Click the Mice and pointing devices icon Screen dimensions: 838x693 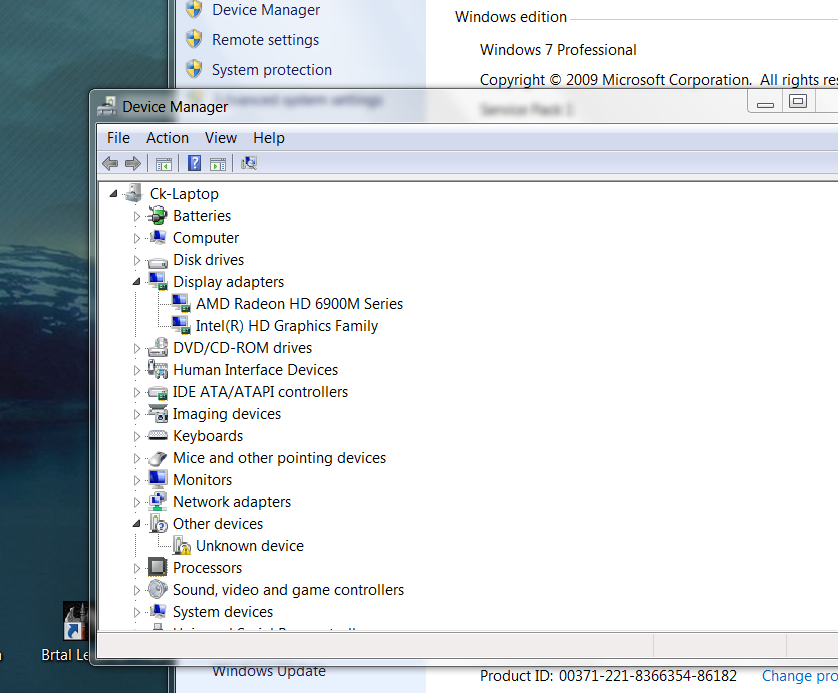tap(158, 458)
